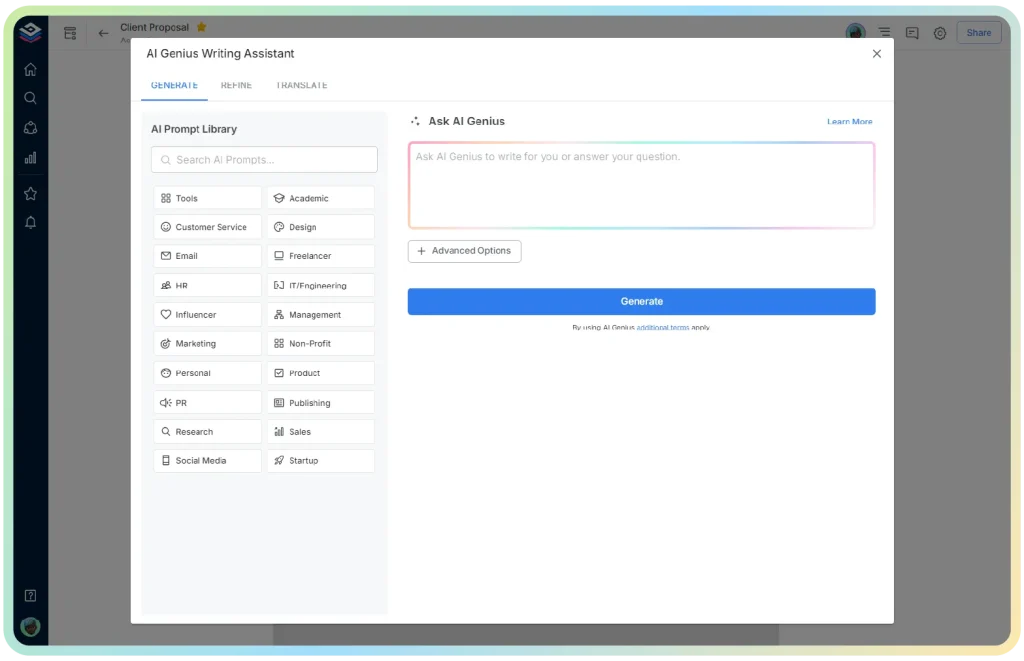Open the settings gear in top bar
Image resolution: width=1024 pixels, height=661 pixels.
pyautogui.click(x=940, y=33)
